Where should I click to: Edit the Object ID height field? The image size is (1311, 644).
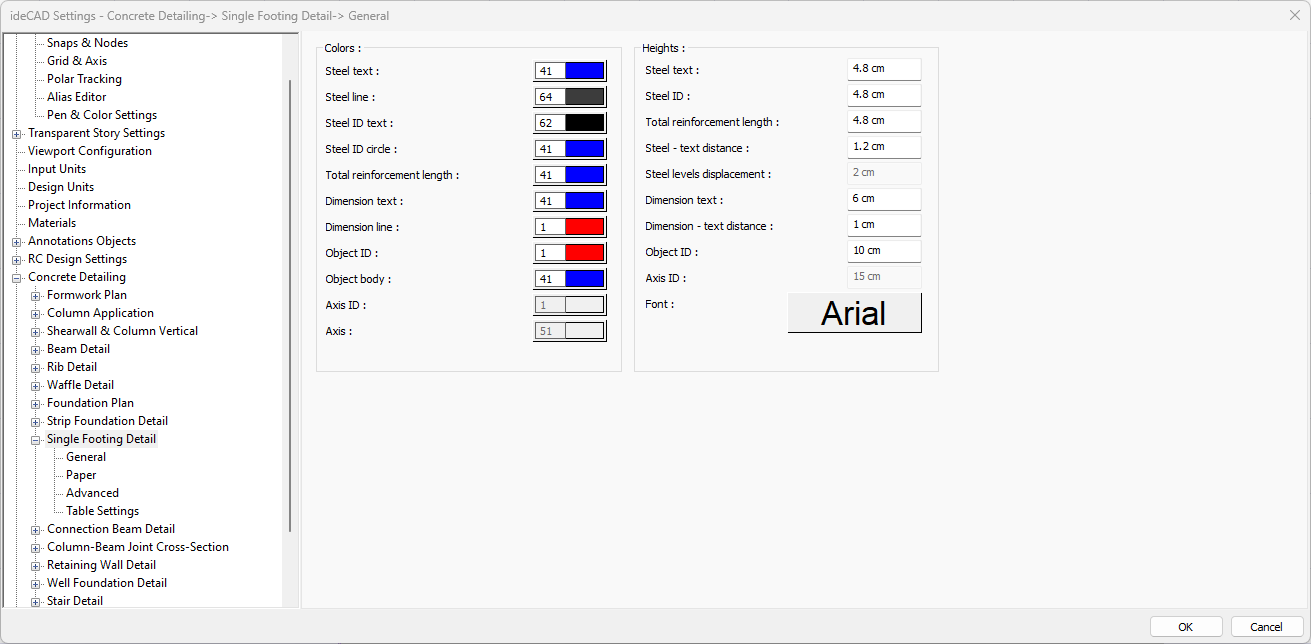[883, 251]
